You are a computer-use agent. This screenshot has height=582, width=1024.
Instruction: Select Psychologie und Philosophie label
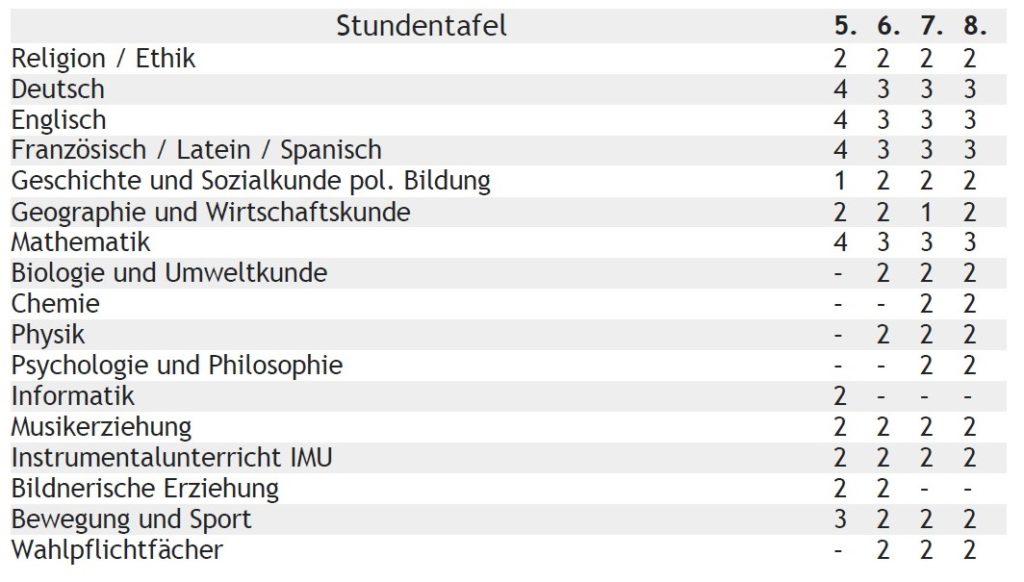(177, 366)
